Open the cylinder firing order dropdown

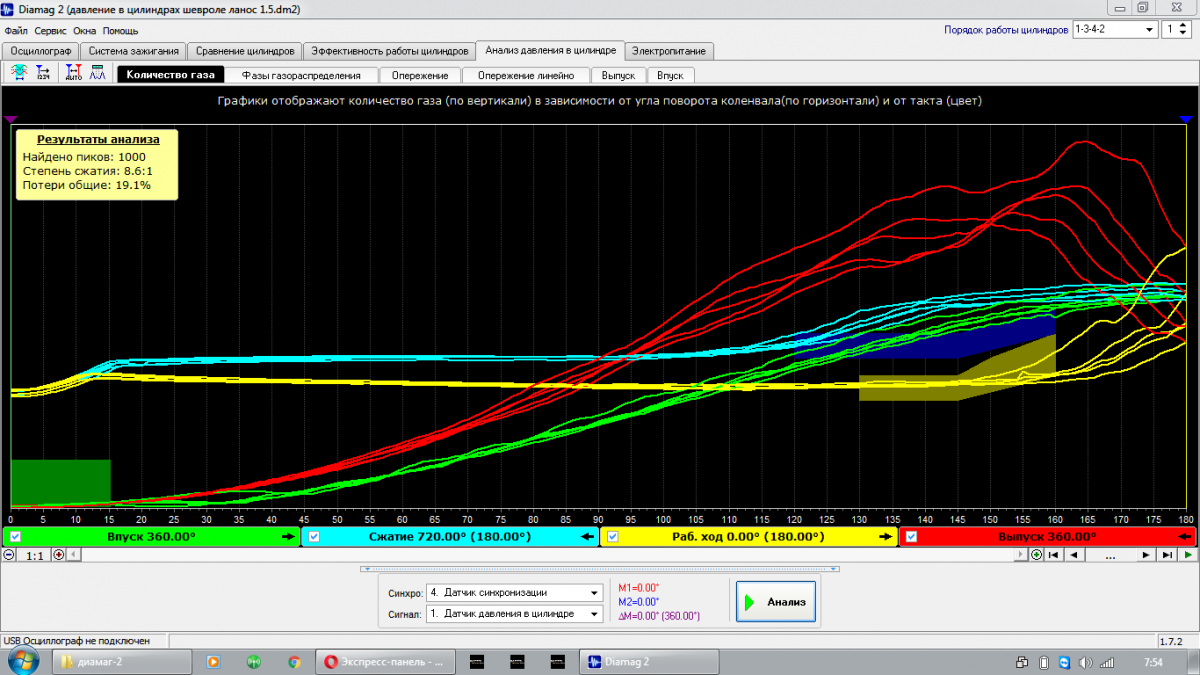[x=1151, y=29]
